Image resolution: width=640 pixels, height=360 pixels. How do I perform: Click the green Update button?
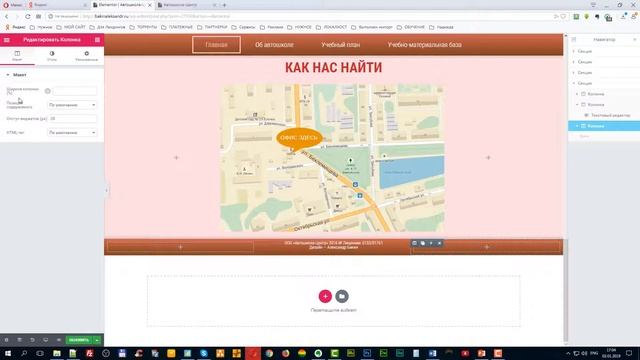pyautogui.click(x=79, y=340)
